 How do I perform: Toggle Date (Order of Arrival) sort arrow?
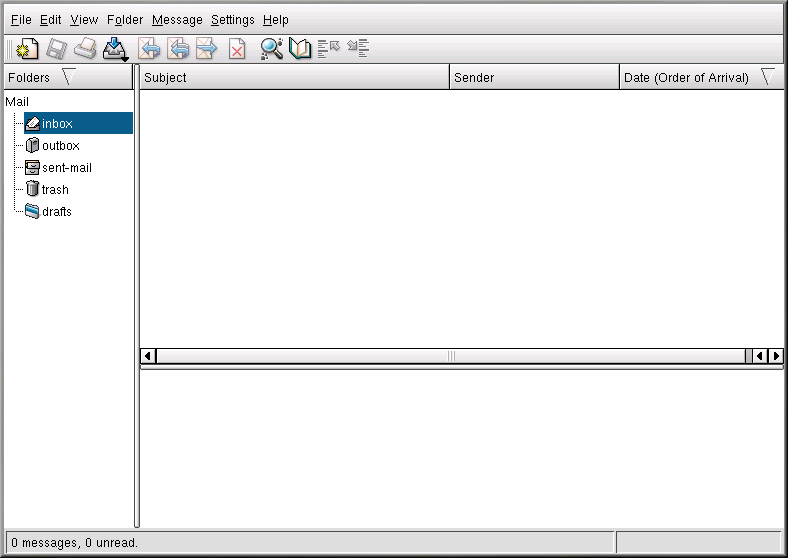coord(767,77)
